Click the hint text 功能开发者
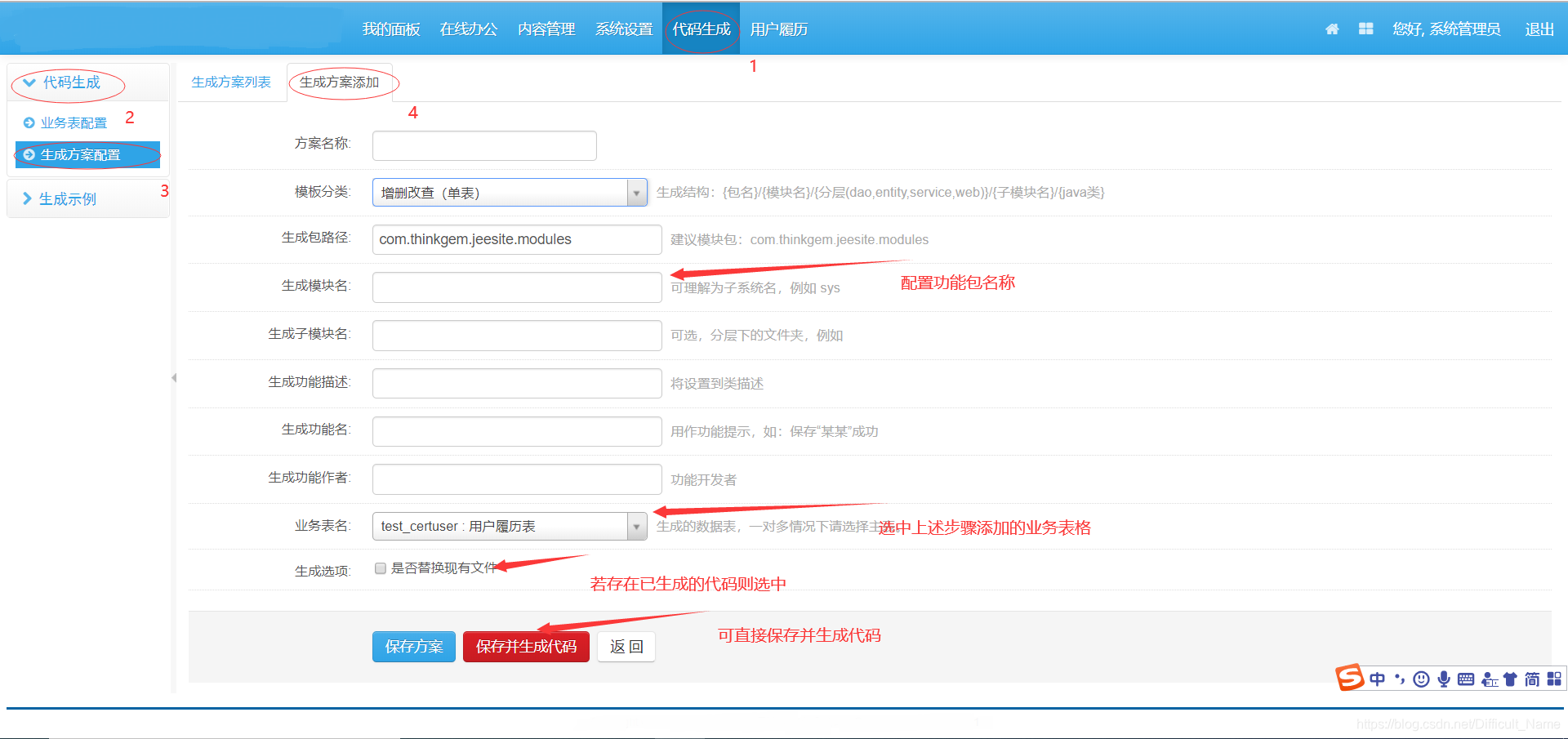 [x=703, y=480]
